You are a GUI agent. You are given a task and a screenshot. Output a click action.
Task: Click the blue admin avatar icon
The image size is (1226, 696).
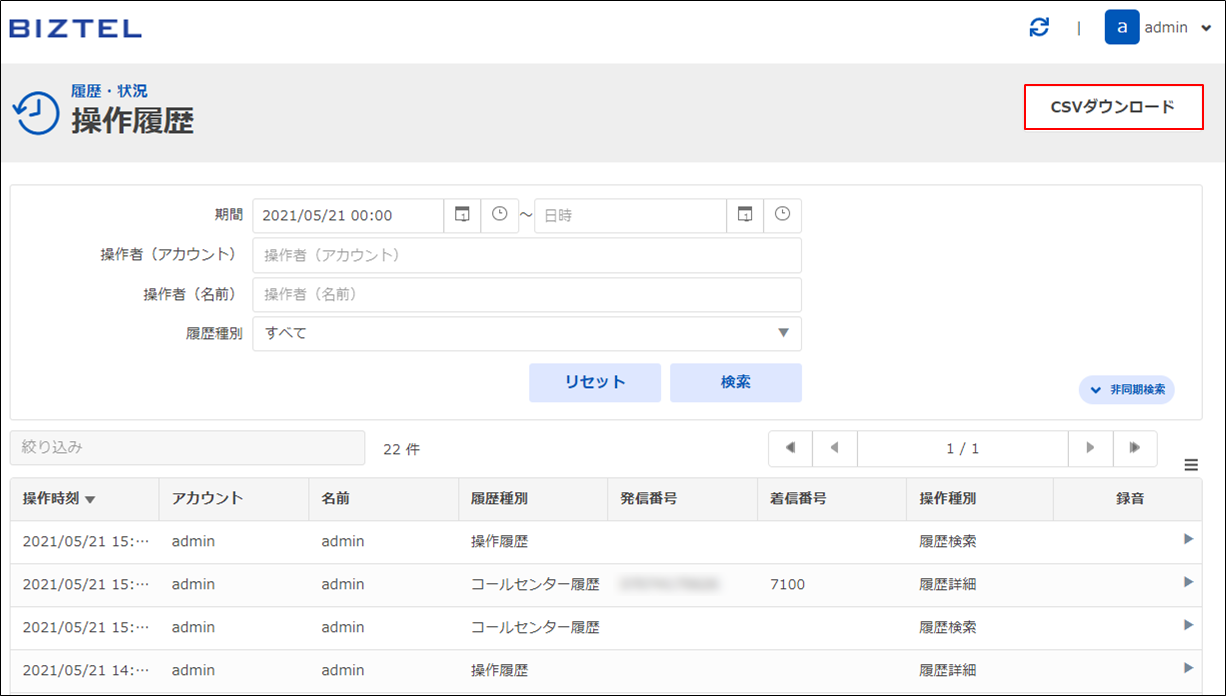point(1122,27)
